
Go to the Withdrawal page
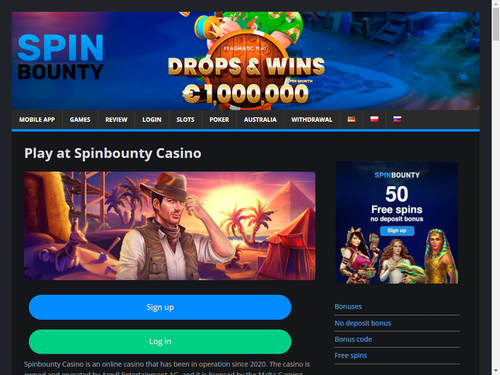tap(312, 120)
